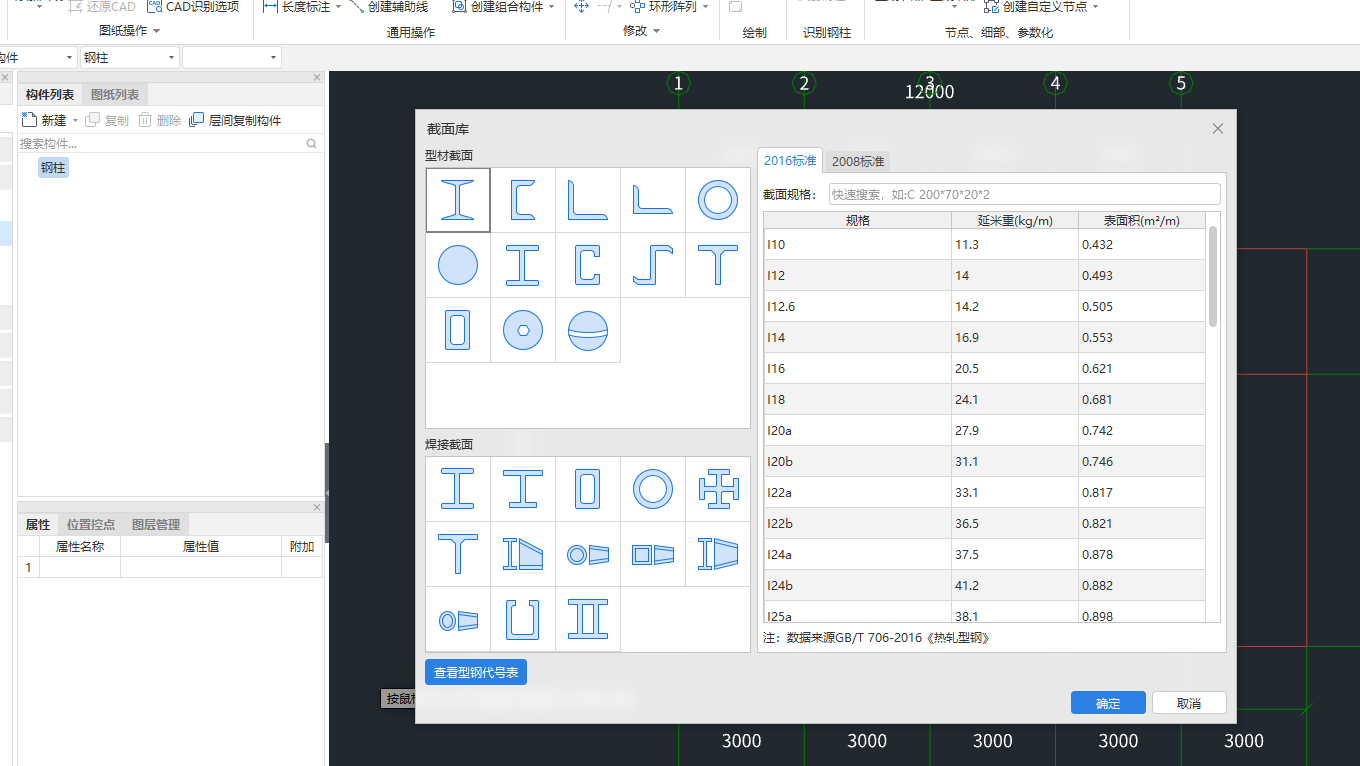Select the I22b specification row
This screenshot has width=1360, height=766.
tap(985, 523)
